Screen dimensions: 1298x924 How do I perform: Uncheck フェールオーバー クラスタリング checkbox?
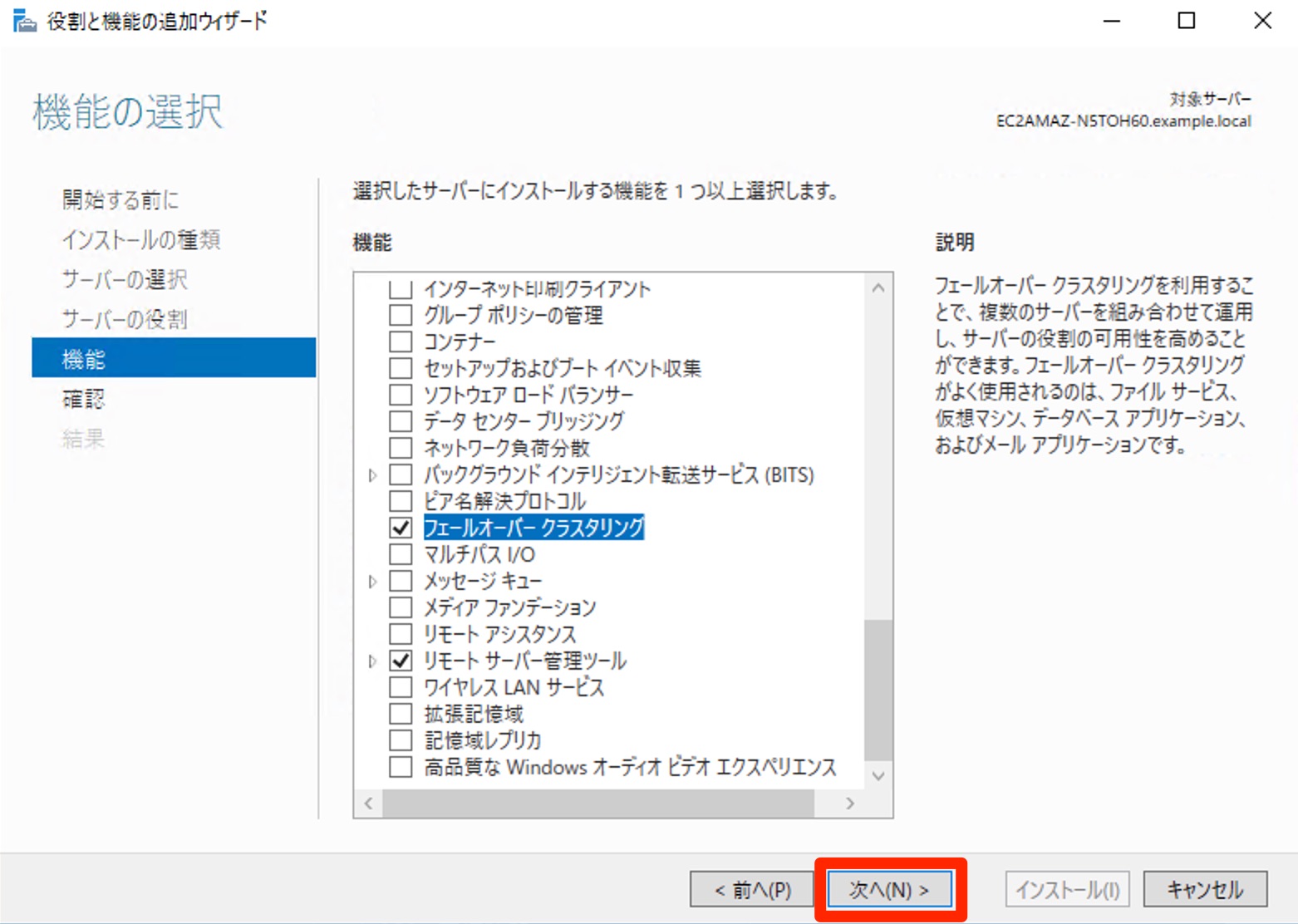[x=401, y=528]
